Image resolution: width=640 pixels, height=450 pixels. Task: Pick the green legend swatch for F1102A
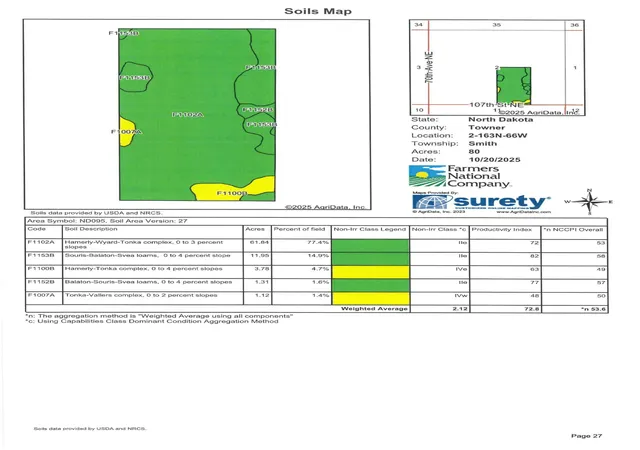370,245
